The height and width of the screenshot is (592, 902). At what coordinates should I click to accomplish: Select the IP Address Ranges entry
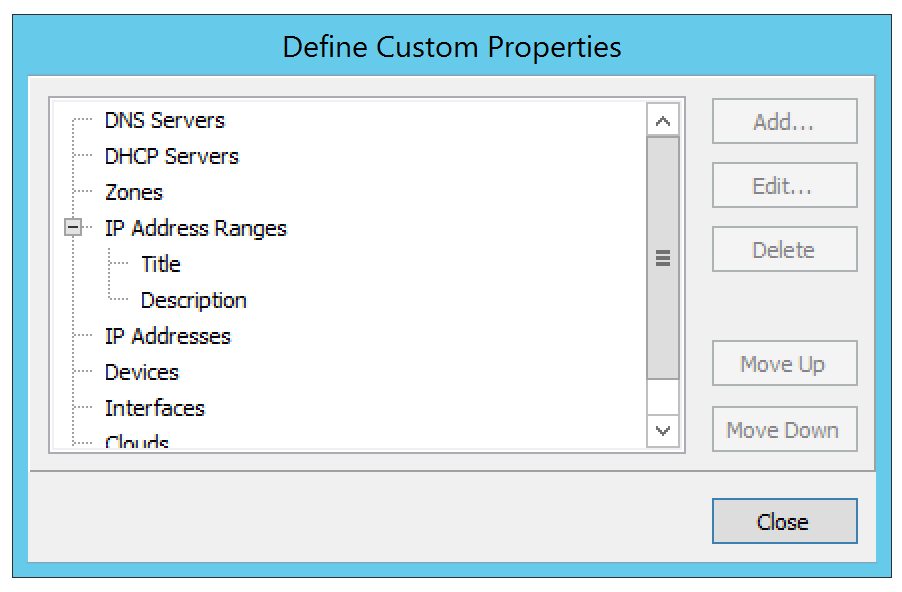pos(195,228)
